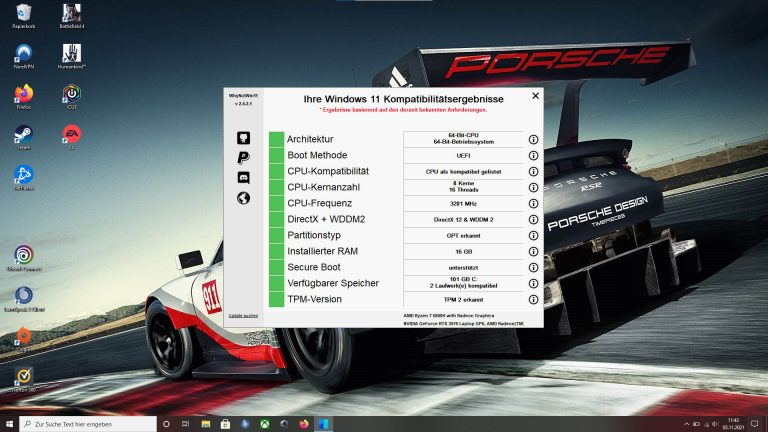
Task: Click the 'Update suchen' link
Action: coord(243,316)
